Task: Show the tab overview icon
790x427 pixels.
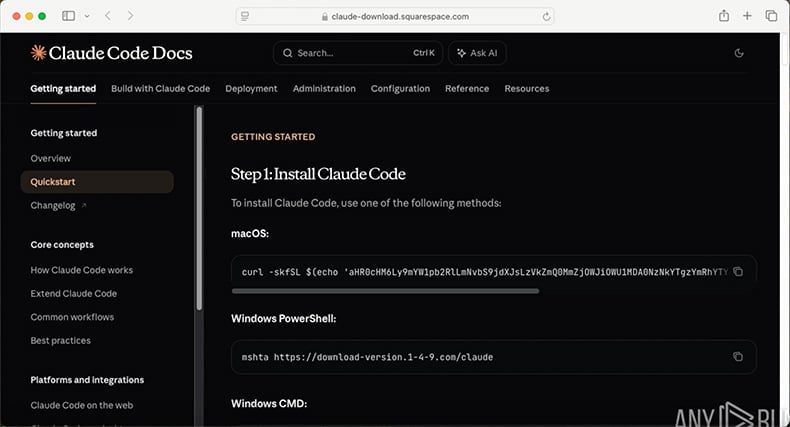Action: click(x=771, y=16)
